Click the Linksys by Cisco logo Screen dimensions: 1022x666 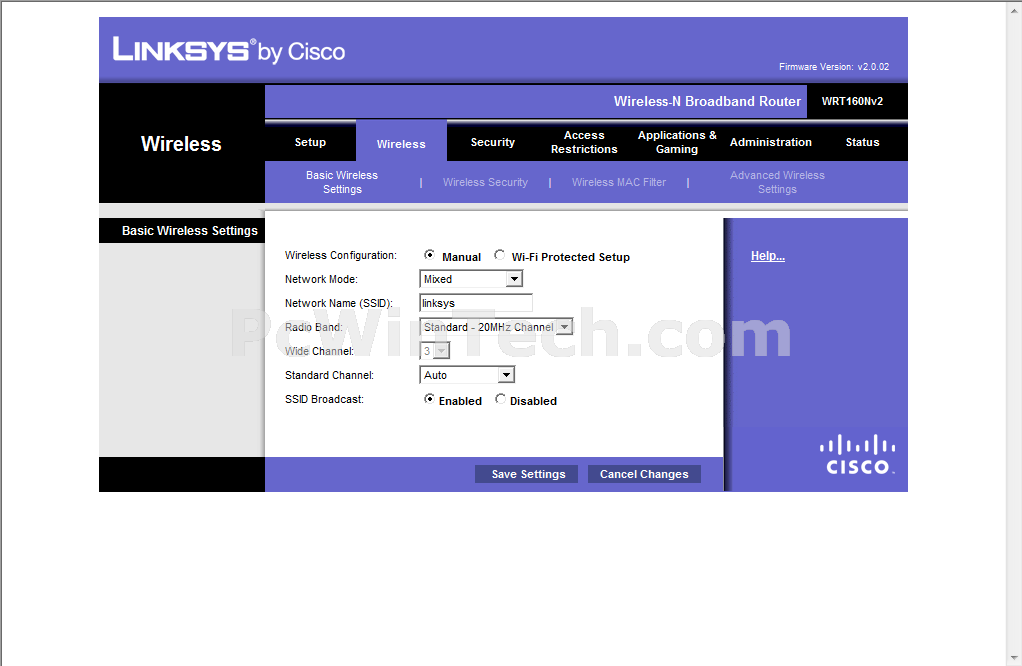click(229, 50)
